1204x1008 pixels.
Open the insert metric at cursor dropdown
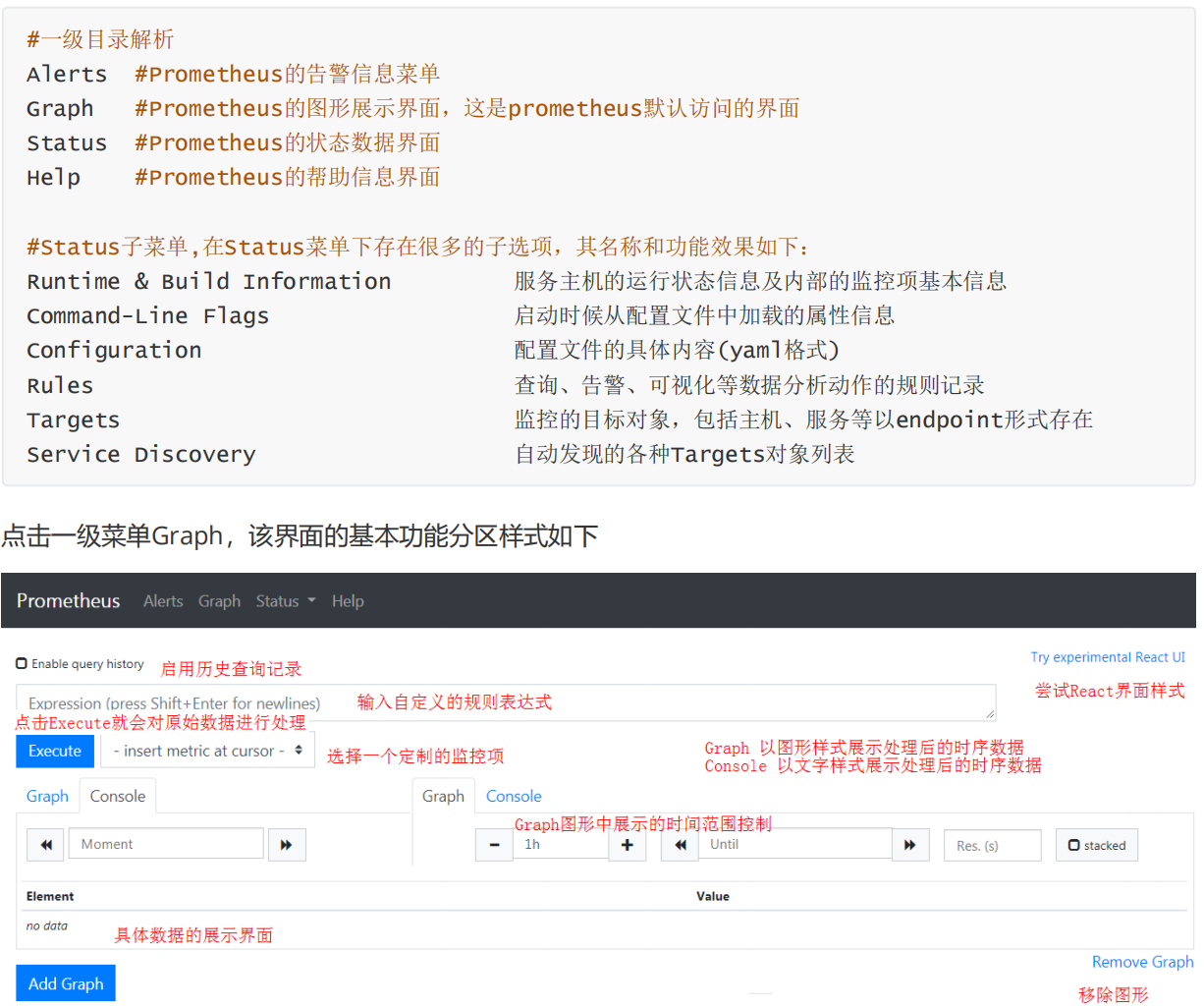pyautogui.click(x=208, y=751)
